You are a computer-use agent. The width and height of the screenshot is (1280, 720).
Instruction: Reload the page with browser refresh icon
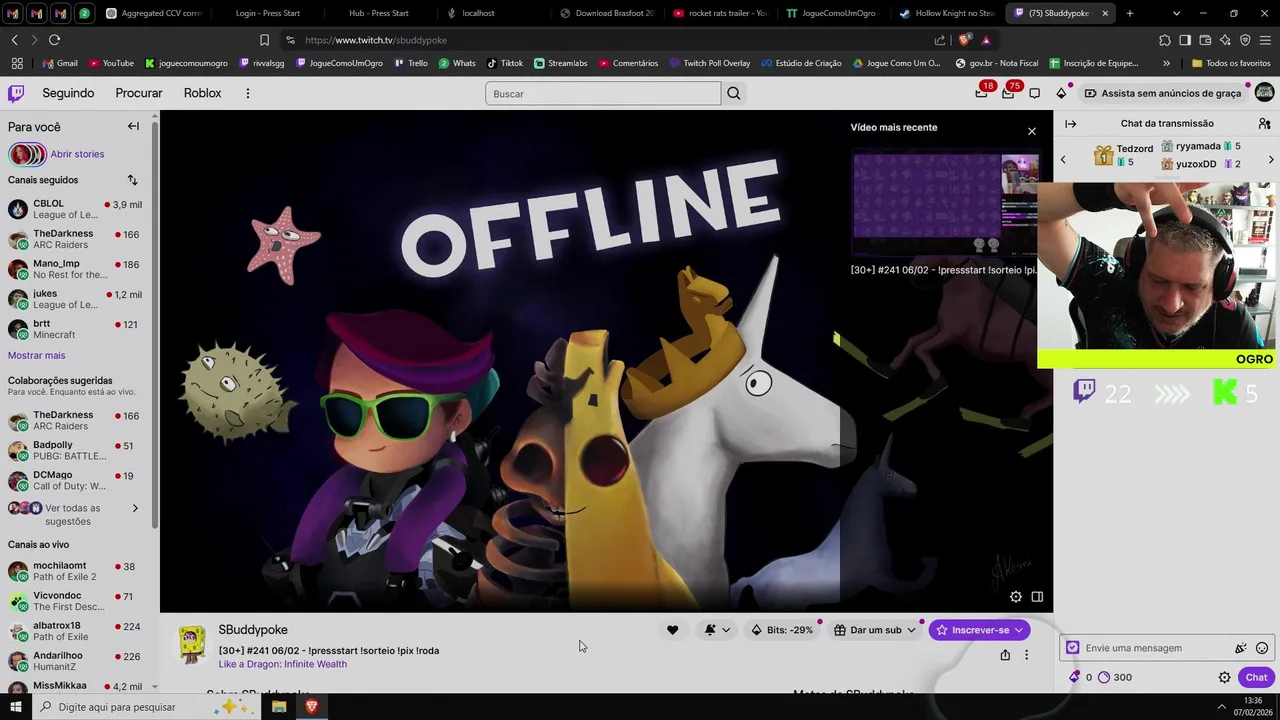[54, 40]
